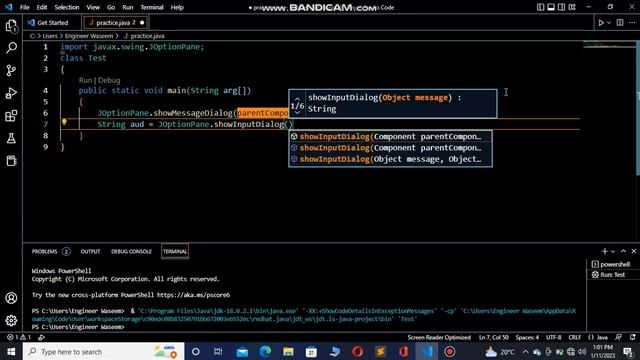Screen dimensions: 640x360
Task: Close the bottom panel
Action: tap(634, 251)
